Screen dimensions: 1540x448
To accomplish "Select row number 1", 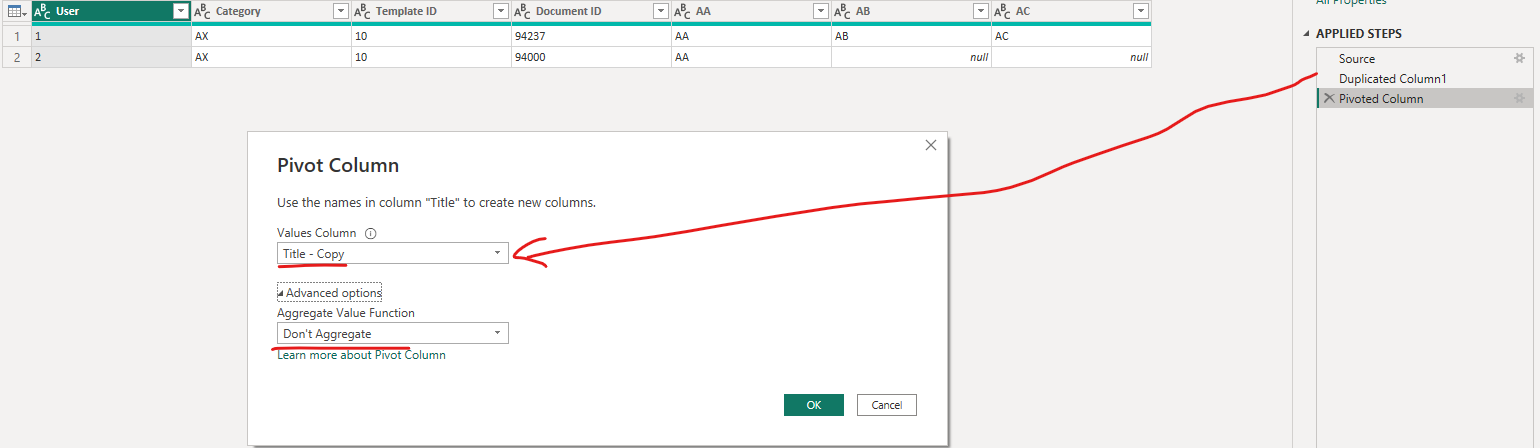I will click(16, 36).
